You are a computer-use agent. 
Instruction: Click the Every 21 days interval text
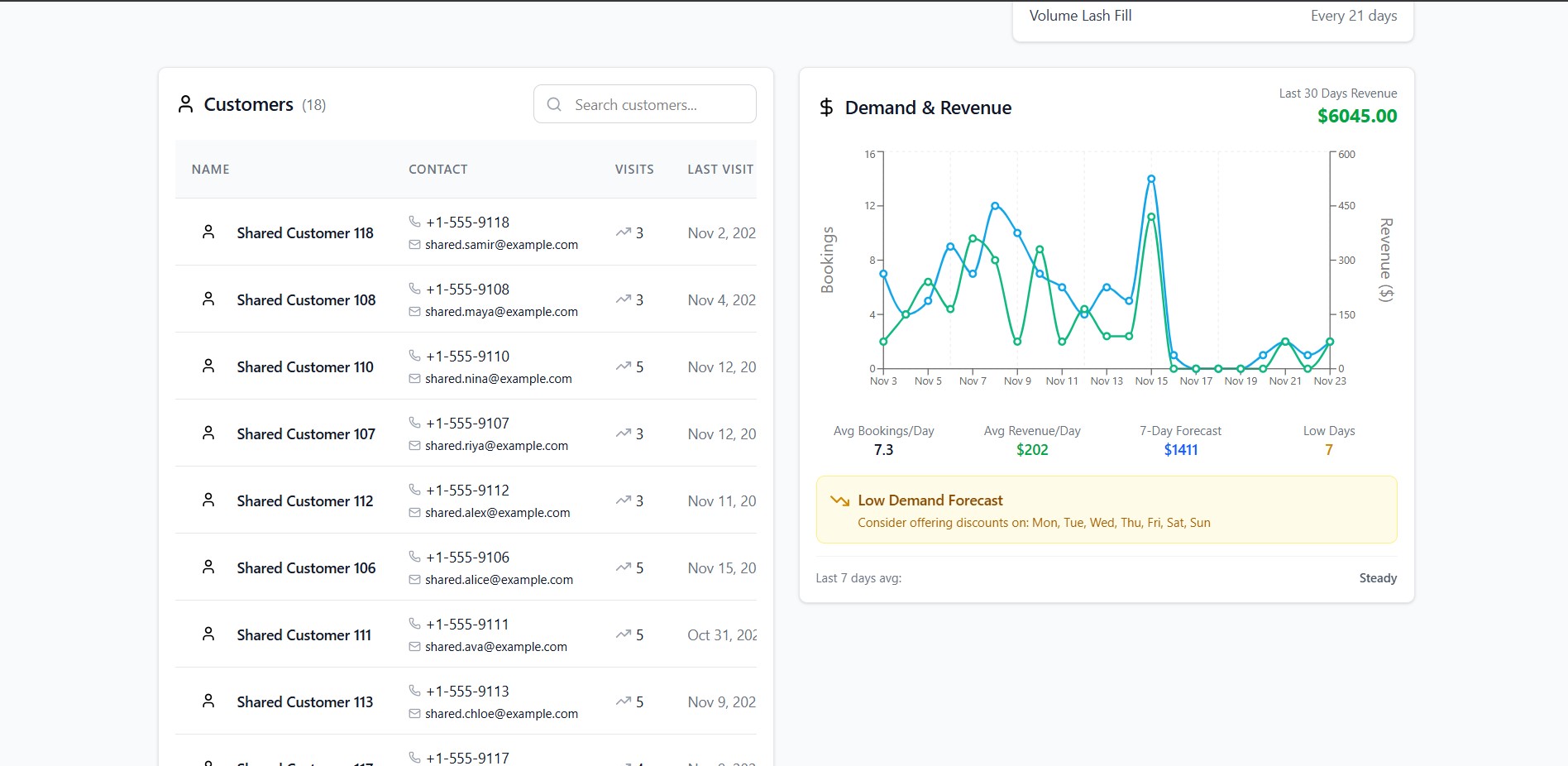point(1354,16)
